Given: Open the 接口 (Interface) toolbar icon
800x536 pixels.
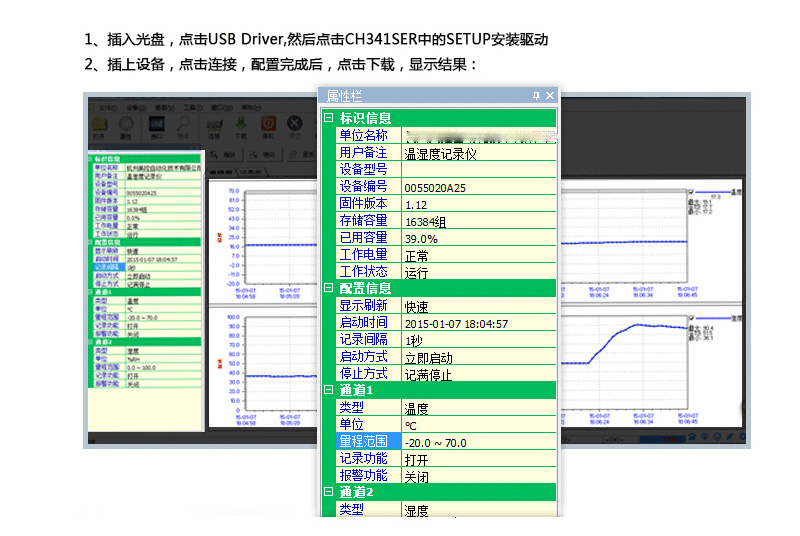Looking at the screenshot, I should click(155, 125).
